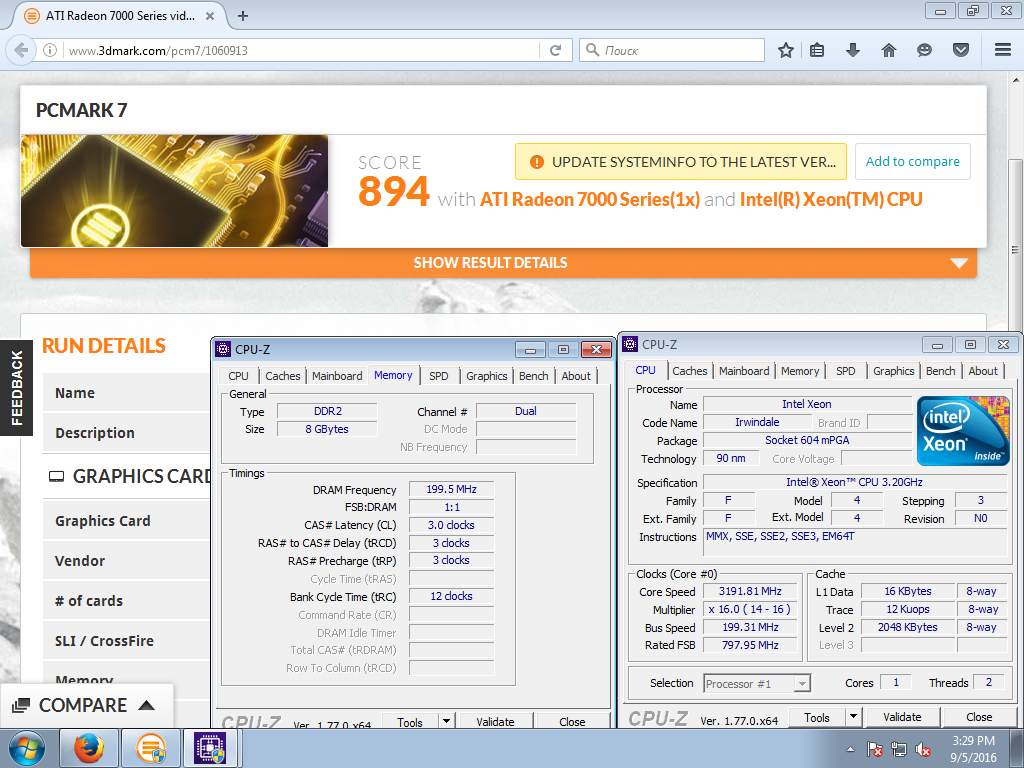
Task: Switch to CPU-Z taskbar icon
Action: click(x=210, y=748)
